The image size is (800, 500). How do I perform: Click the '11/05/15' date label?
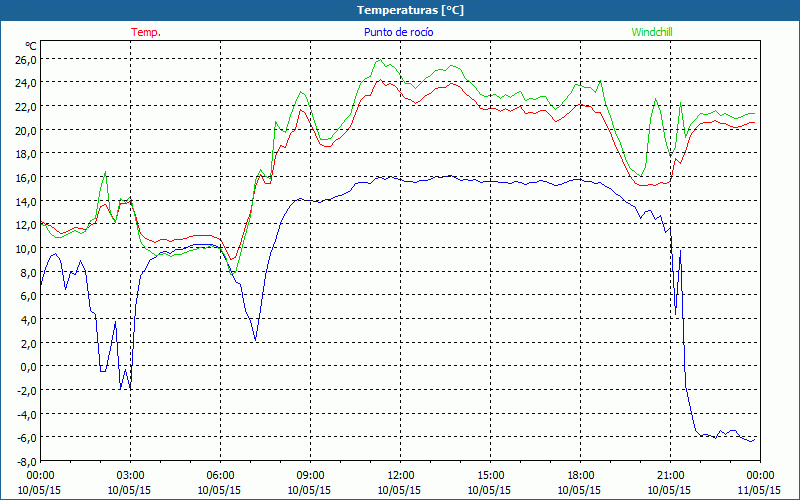759,490
